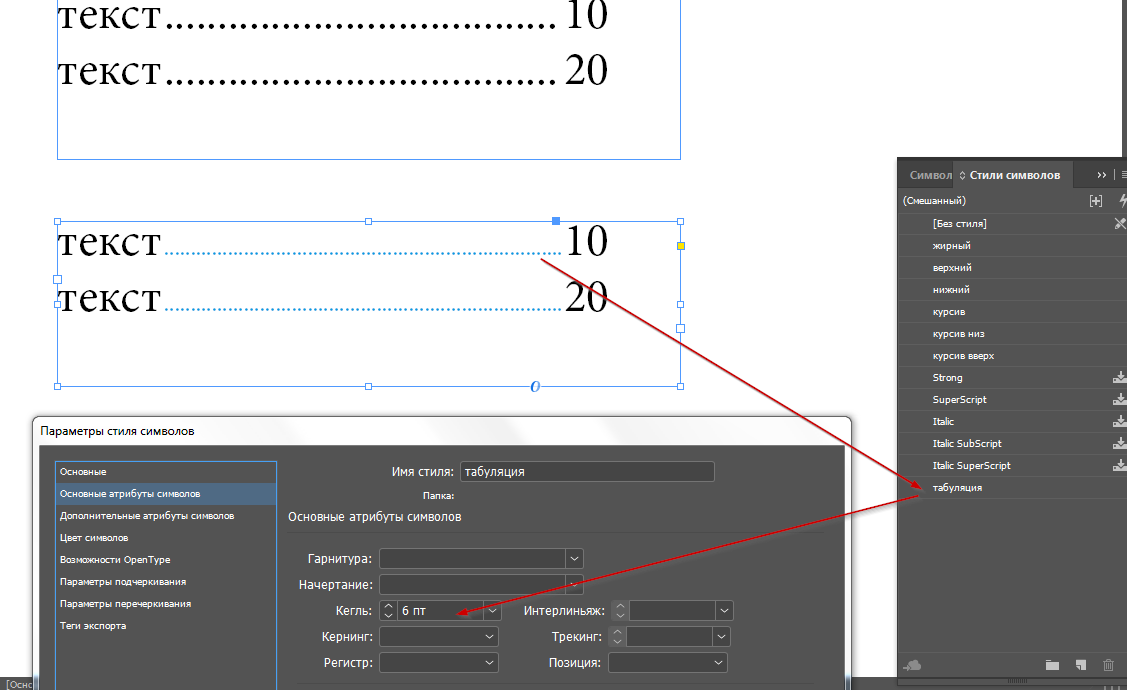
Task: Click the import icon on the SuperScript row
Action: point(1120,400)
